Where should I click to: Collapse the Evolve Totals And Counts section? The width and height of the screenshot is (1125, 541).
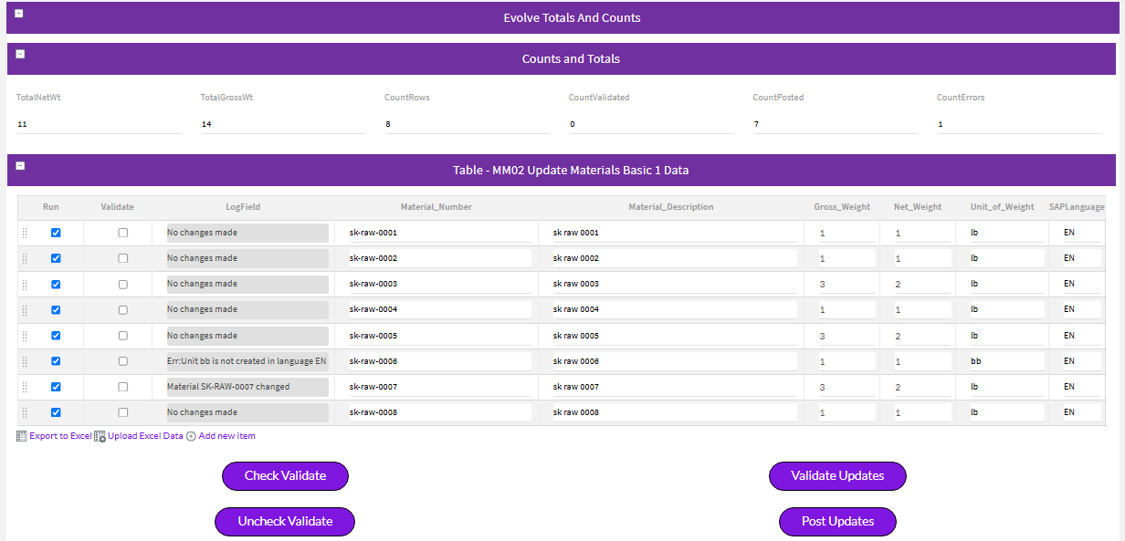click(20, 13)
